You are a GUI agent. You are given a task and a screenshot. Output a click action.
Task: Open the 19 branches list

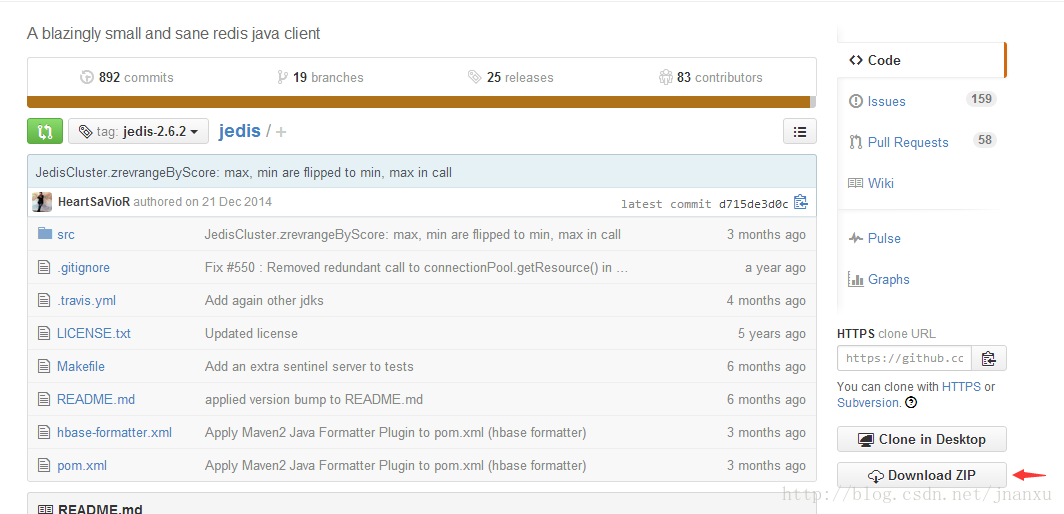[320, 77]
